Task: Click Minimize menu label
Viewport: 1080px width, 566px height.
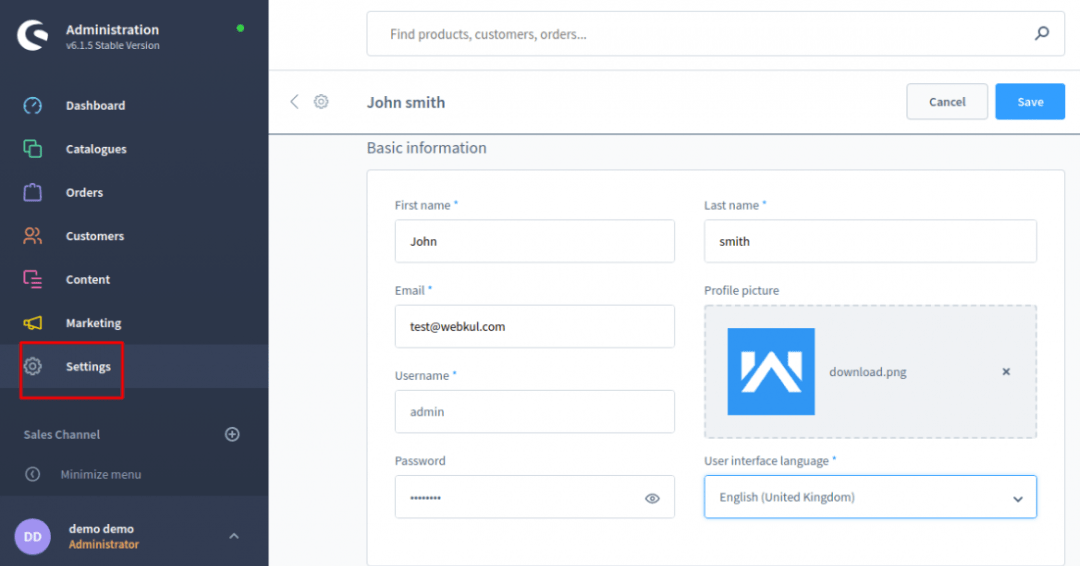Action: pos(101,474)
